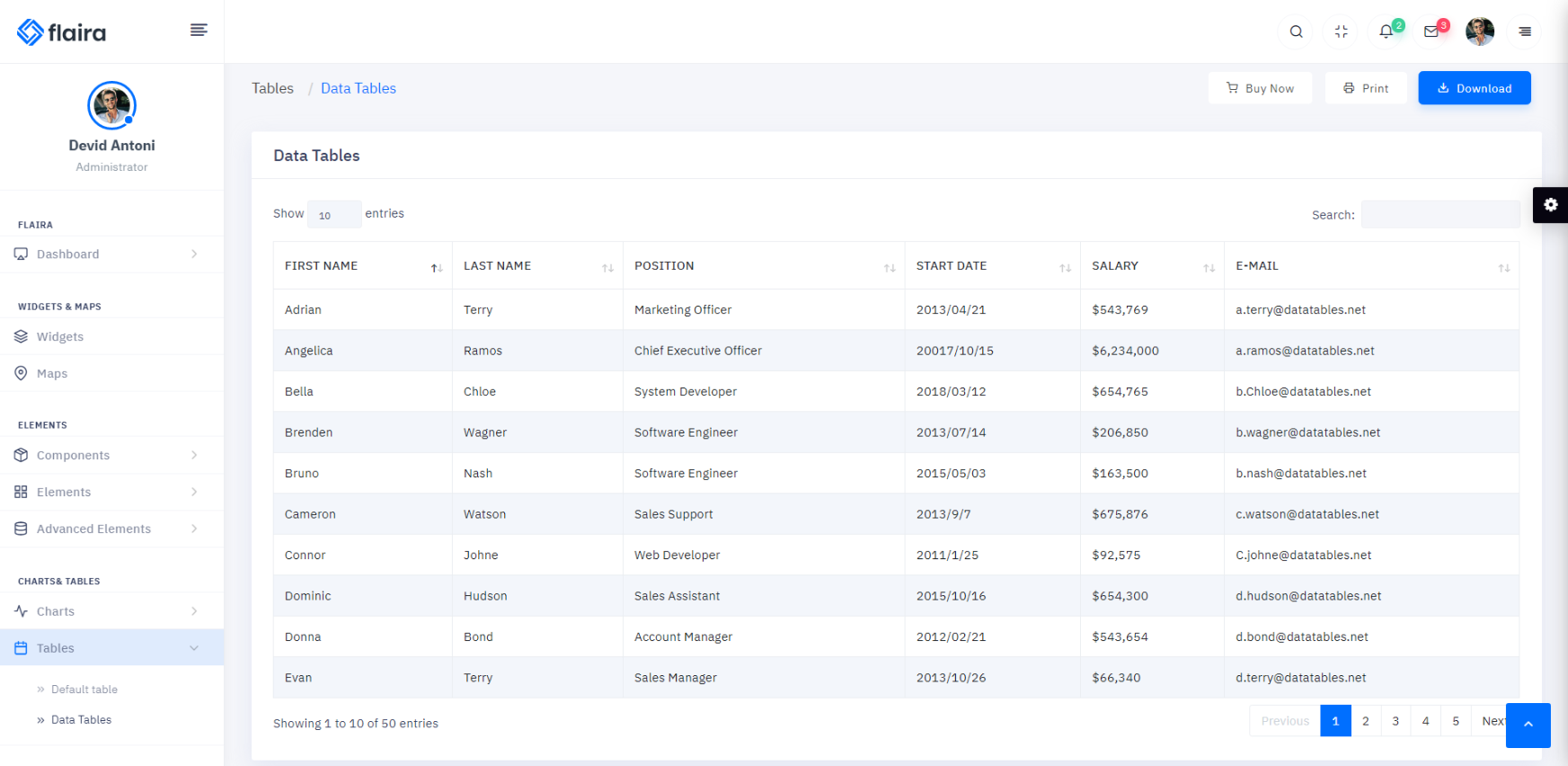
Task: Click the Elements grid icon
Action: tap(21, 492)
